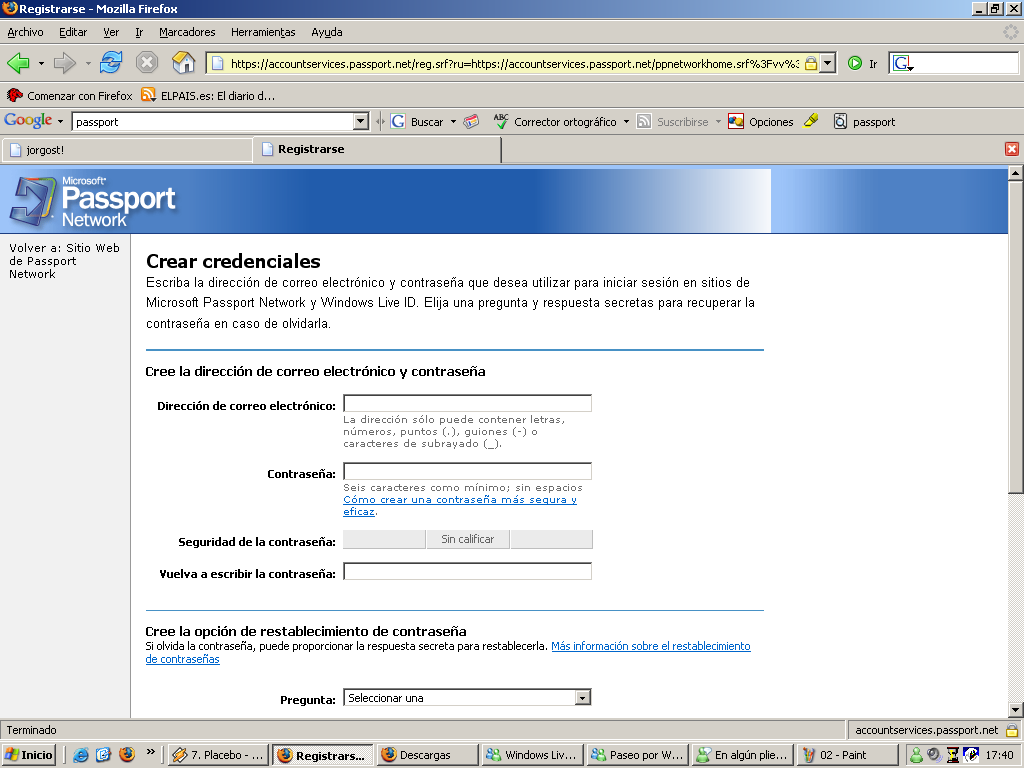Click the Outlook Express quick launch icon
Viewport: 1024px width, 768px height.
tap(103, 755)
